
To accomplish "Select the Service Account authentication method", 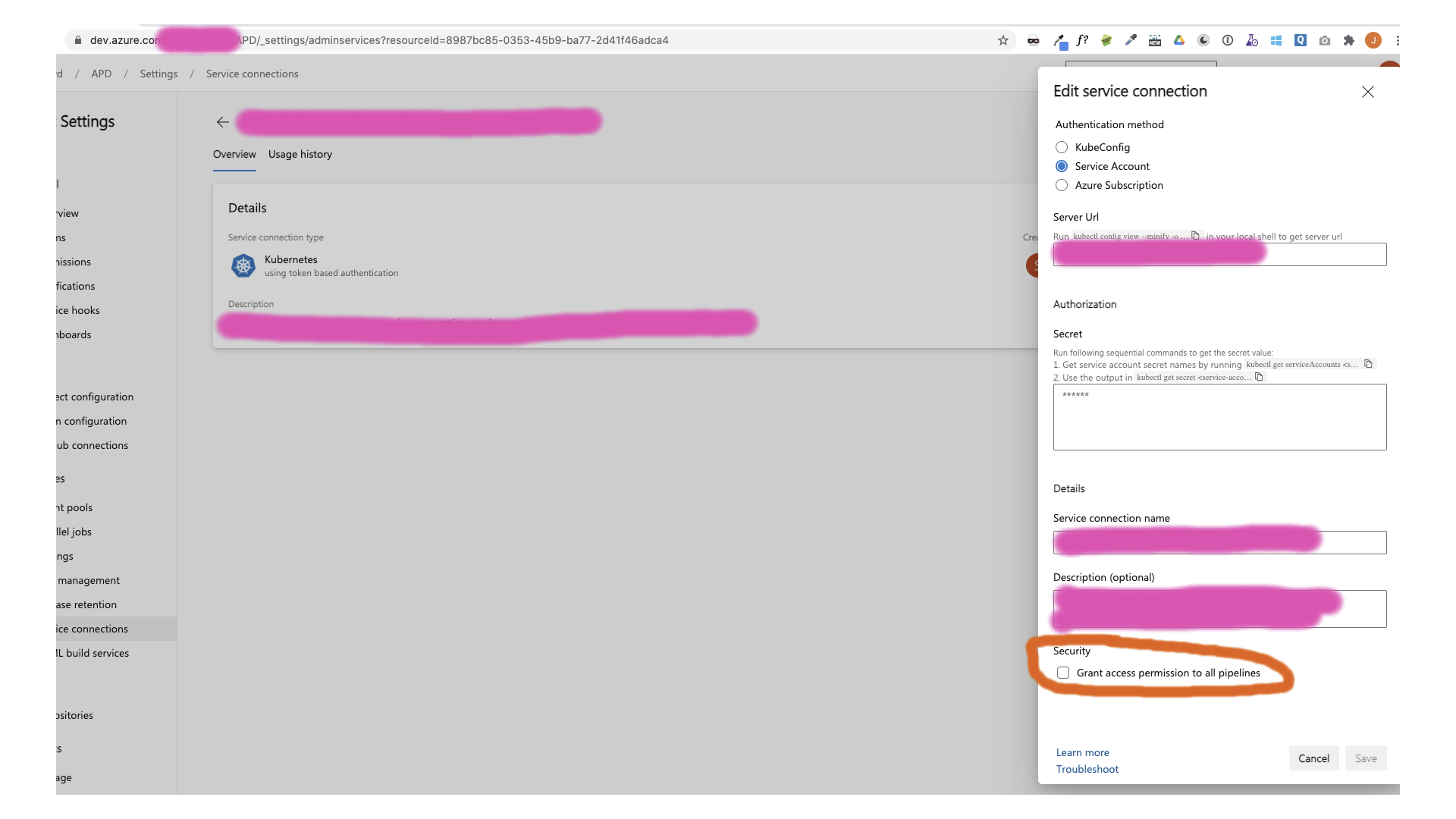I will click(1062, 166).
